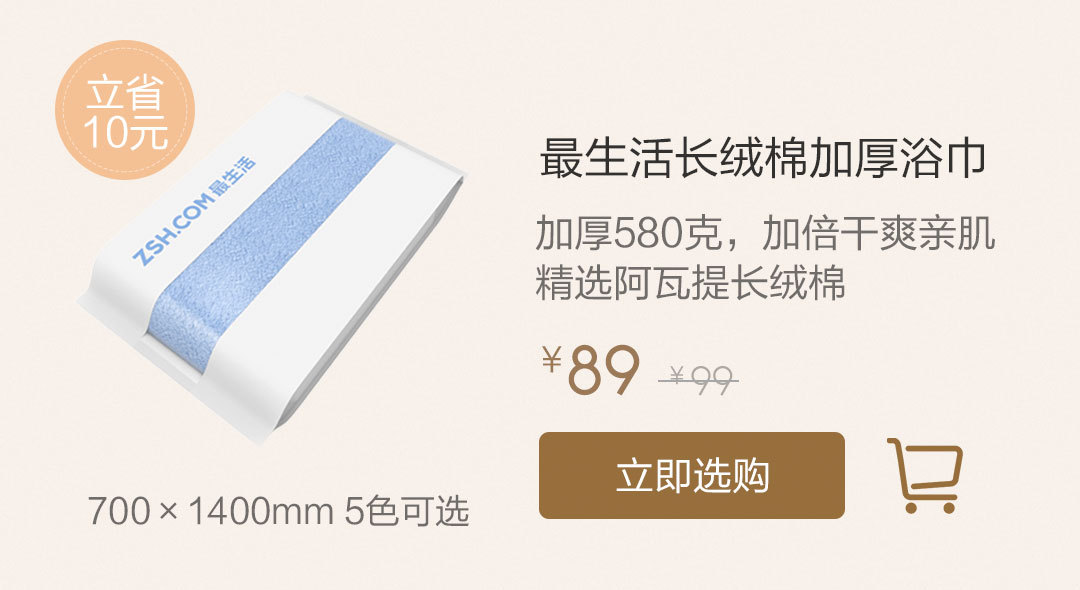Image resolution: width=1080 pixels, height=590 pixels.
Task: Open the 最生活长绒棉加厚浴巾 product title
Action: (762, 159)
